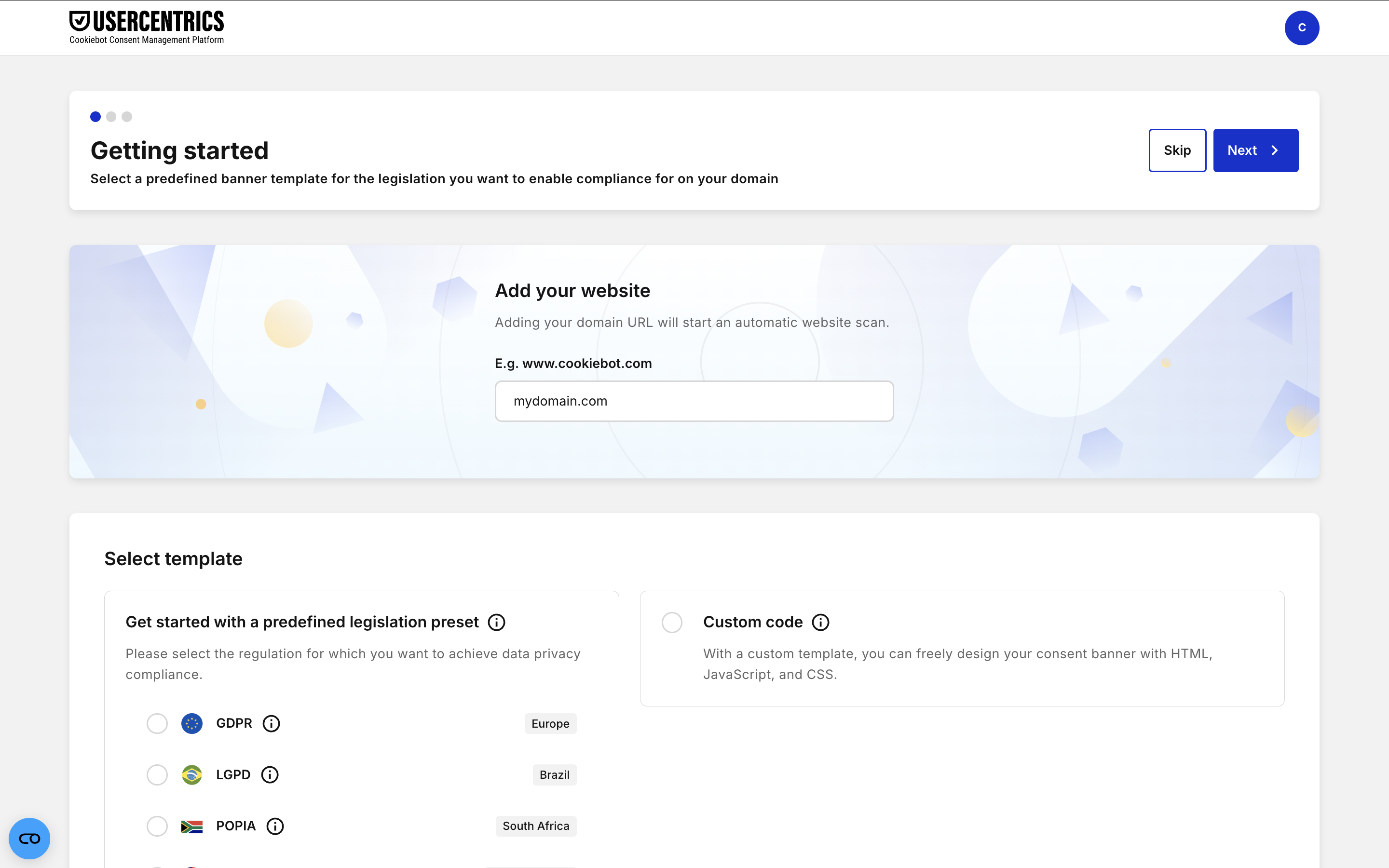This screenshot has height=868, width=1389.
Task: Click the Europe region tag
Action: pyautogui.click(x=550, y=723)
